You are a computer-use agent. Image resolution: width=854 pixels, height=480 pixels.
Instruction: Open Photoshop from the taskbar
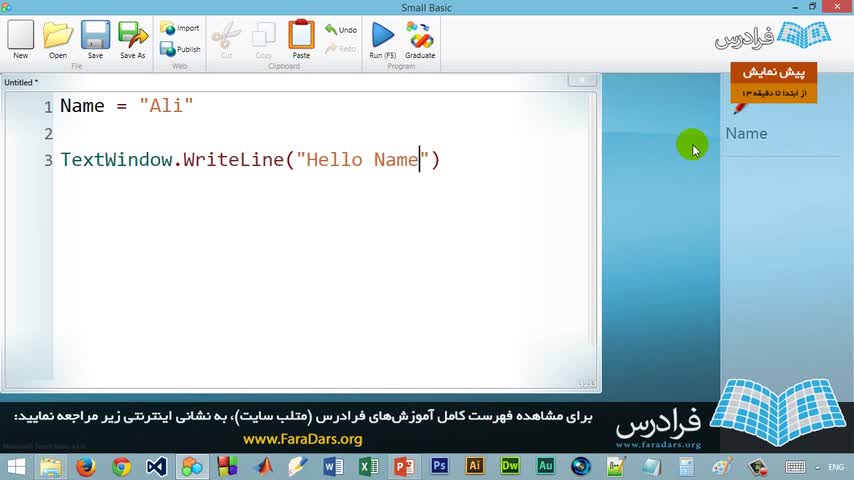(440, 466)
